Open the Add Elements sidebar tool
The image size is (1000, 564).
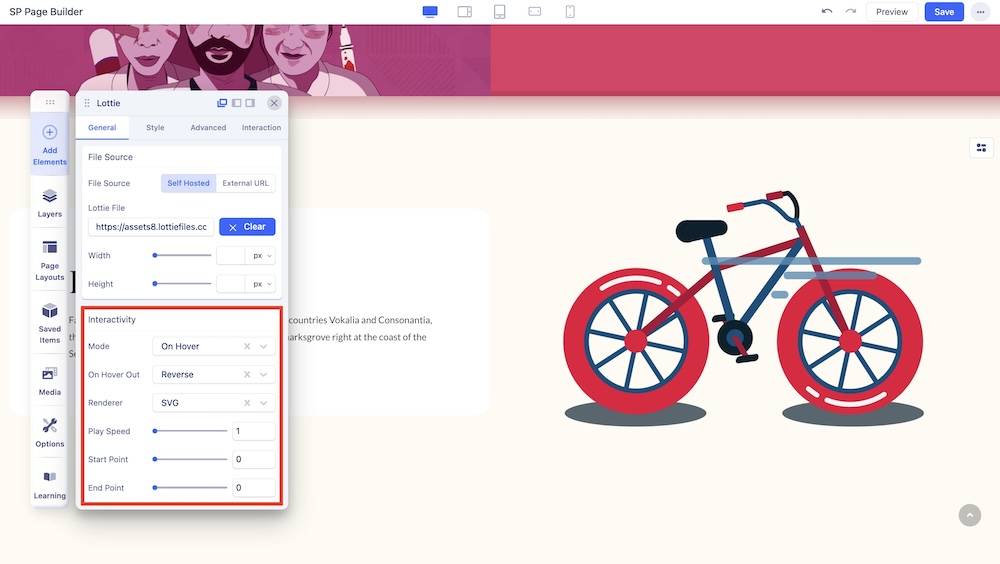coord(50,145)
